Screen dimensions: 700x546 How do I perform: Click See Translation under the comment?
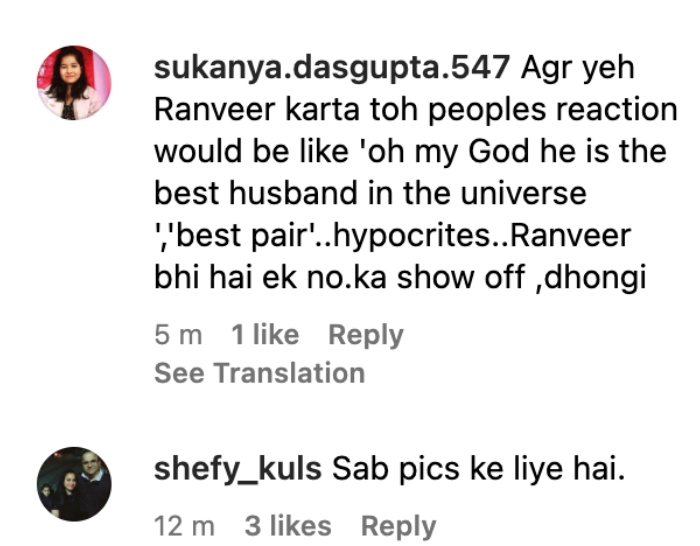[x=259, y=373]
